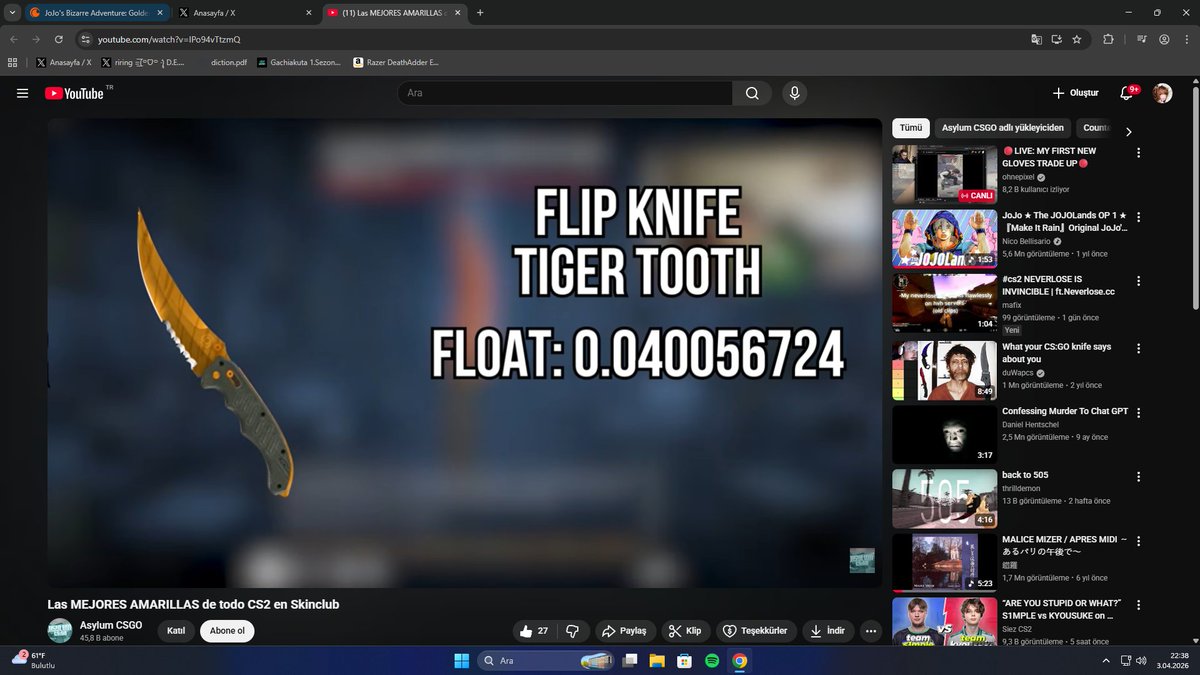Bookmark this page with the star

pyautogui.click(x=1077, y=39)
